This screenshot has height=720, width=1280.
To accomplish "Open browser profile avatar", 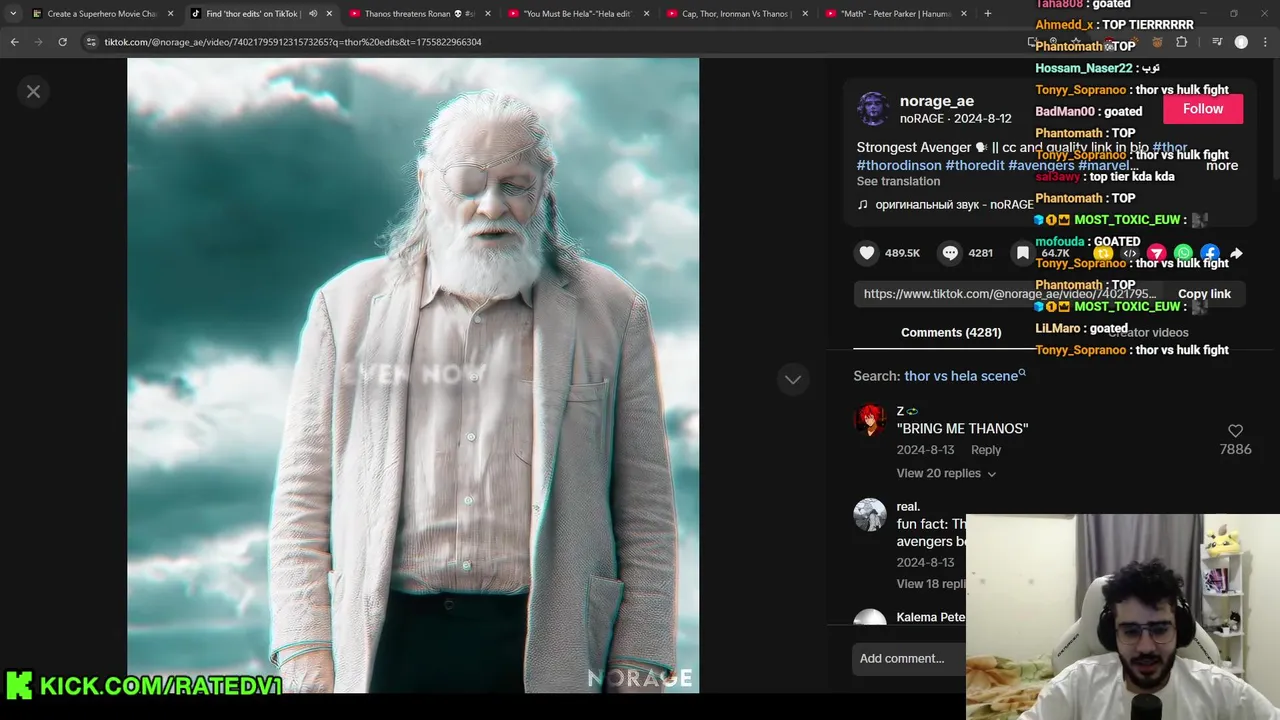I will pyautogui.click(x=1241, y=42).
